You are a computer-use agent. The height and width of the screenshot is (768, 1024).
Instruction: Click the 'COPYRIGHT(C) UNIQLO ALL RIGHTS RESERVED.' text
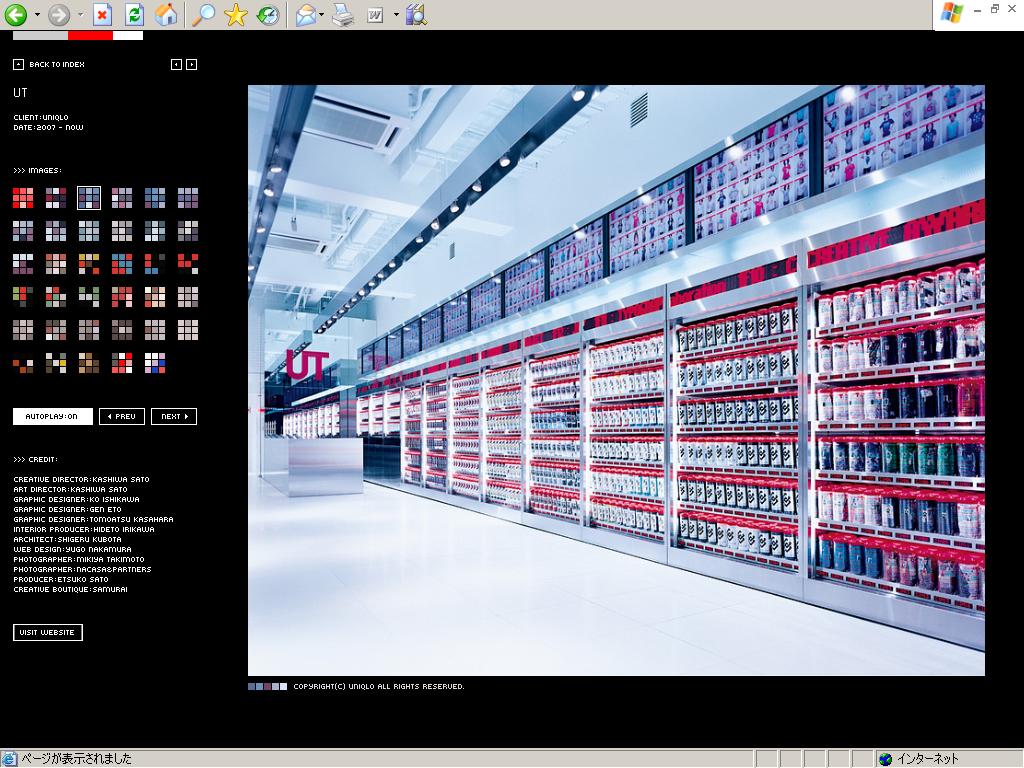379,686
